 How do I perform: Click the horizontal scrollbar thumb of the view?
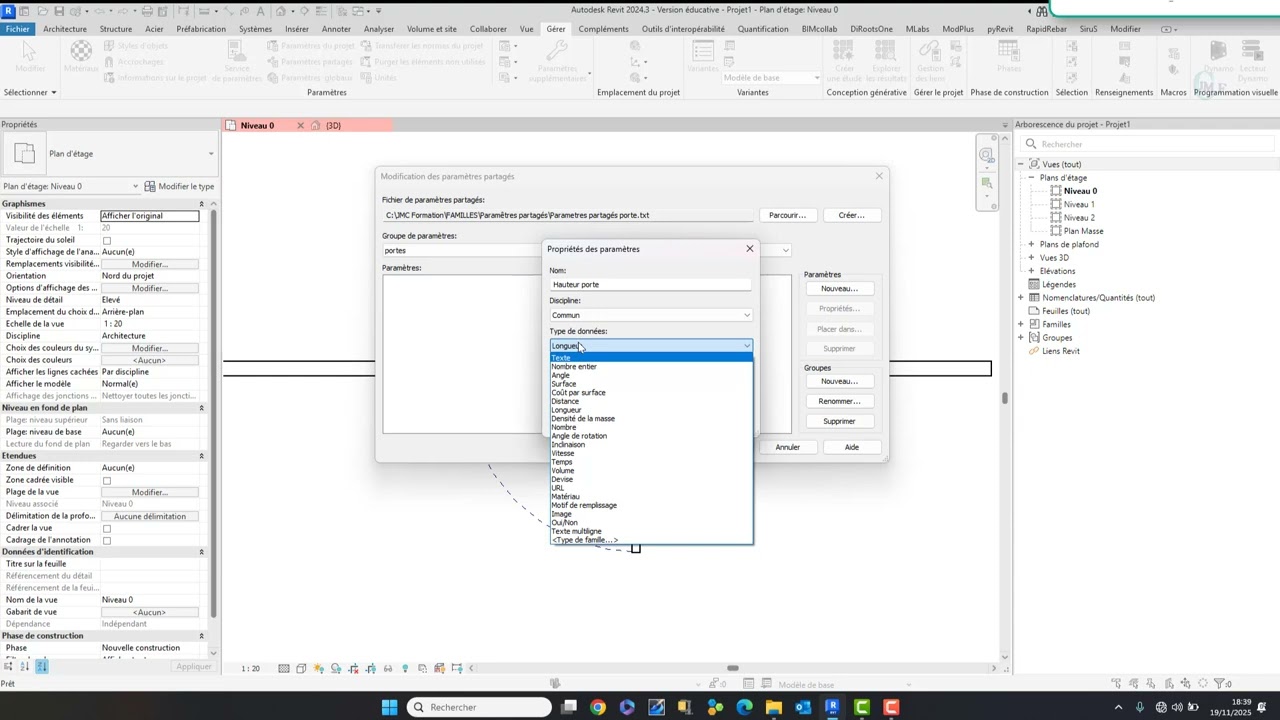[x=732, y=668]
